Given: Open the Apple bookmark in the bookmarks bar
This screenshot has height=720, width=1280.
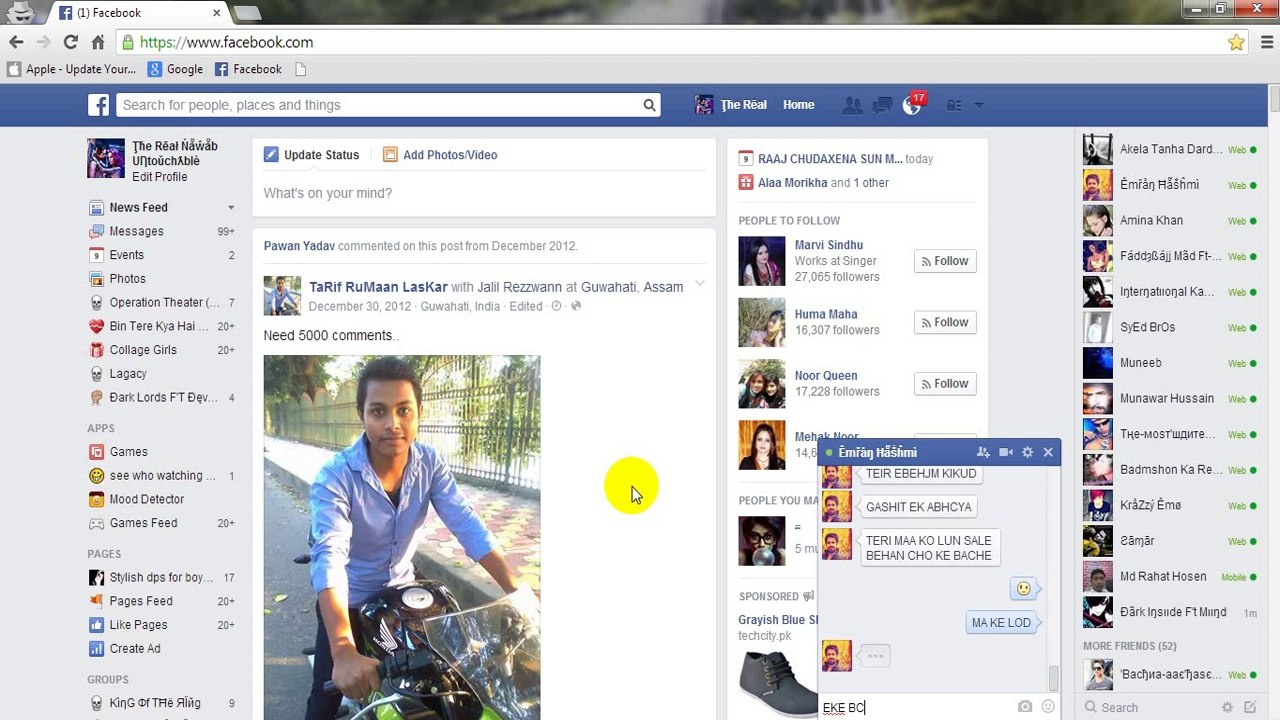Looking at the screenshot, I should [71, 69].
